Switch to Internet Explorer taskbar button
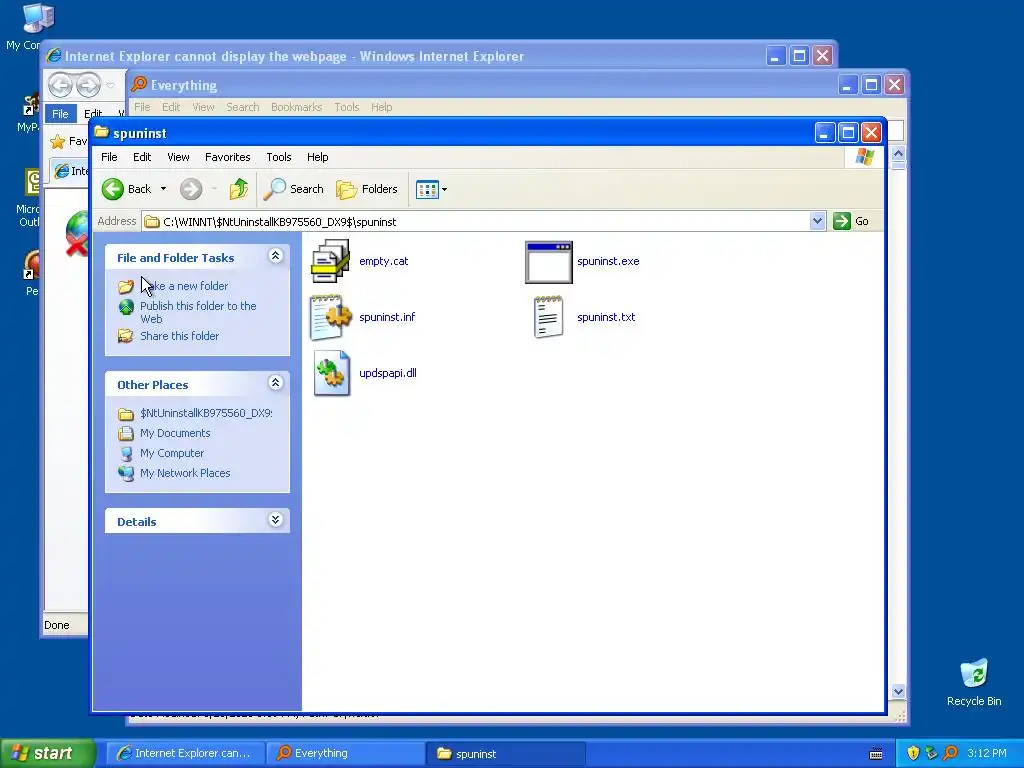This screenshot has height=768, width=1024. pyautogui.click(x=185, y=754)
